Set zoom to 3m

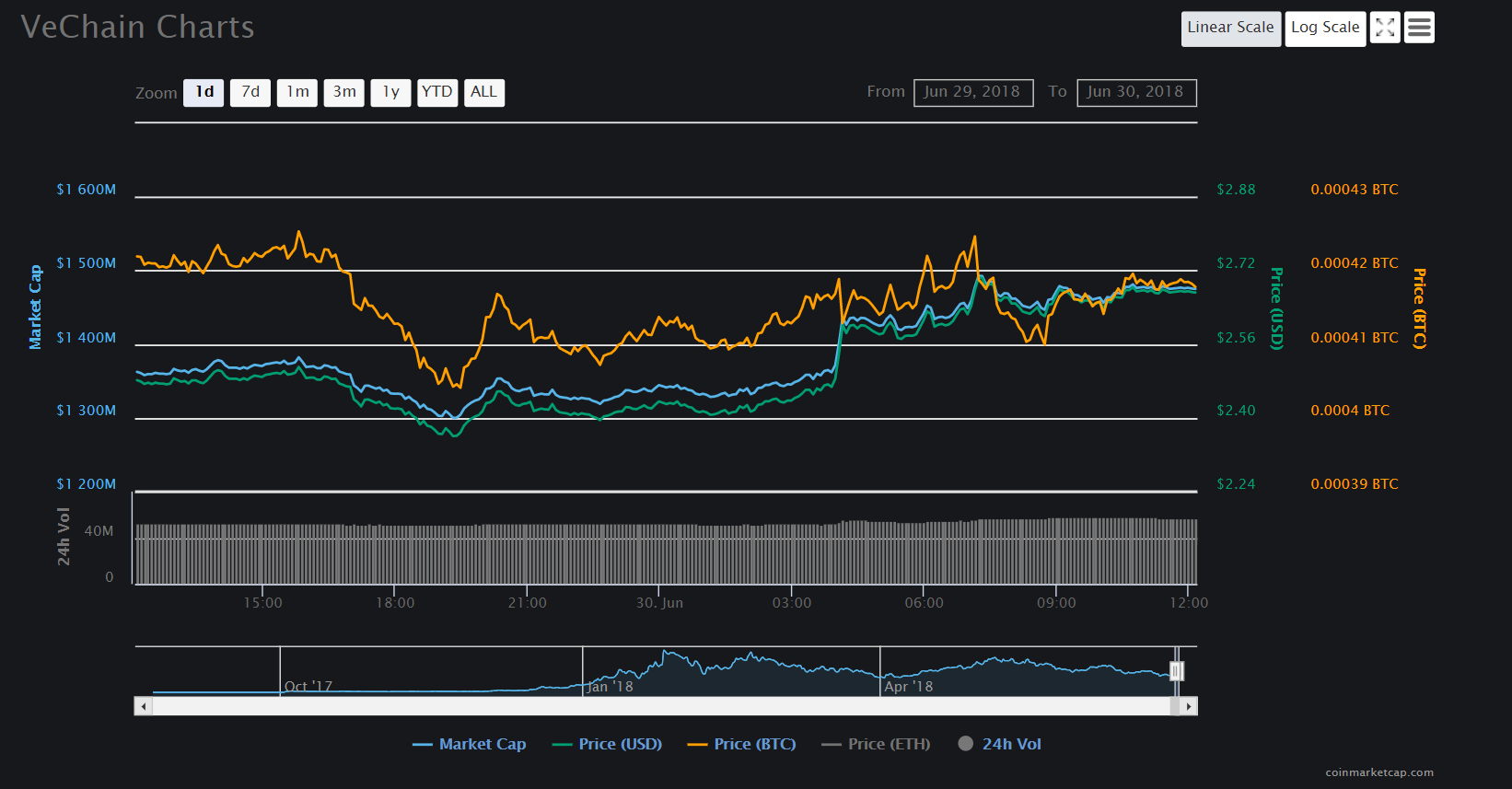point(344,92)
